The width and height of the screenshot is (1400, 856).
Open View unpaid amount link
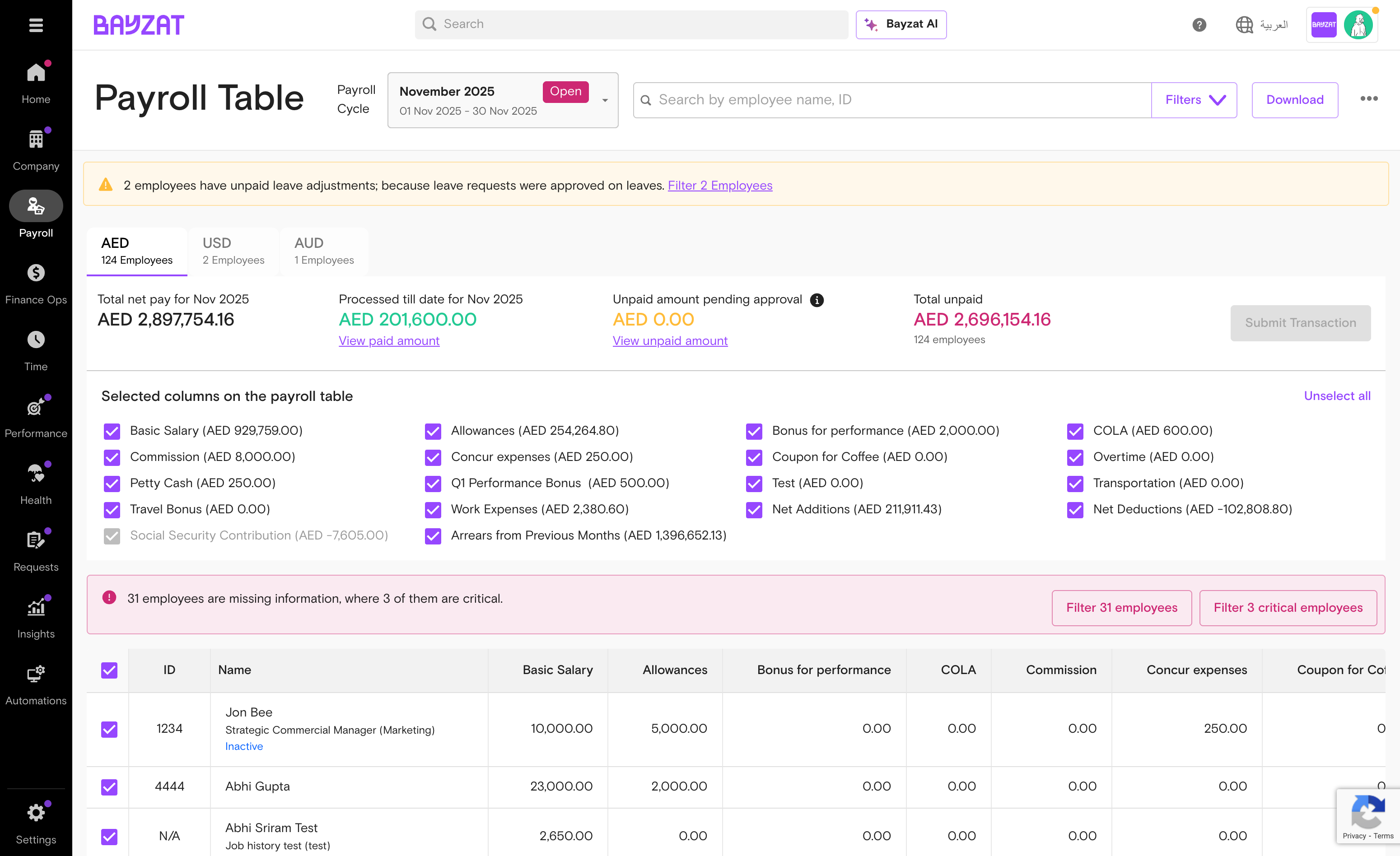pos(670,341)
